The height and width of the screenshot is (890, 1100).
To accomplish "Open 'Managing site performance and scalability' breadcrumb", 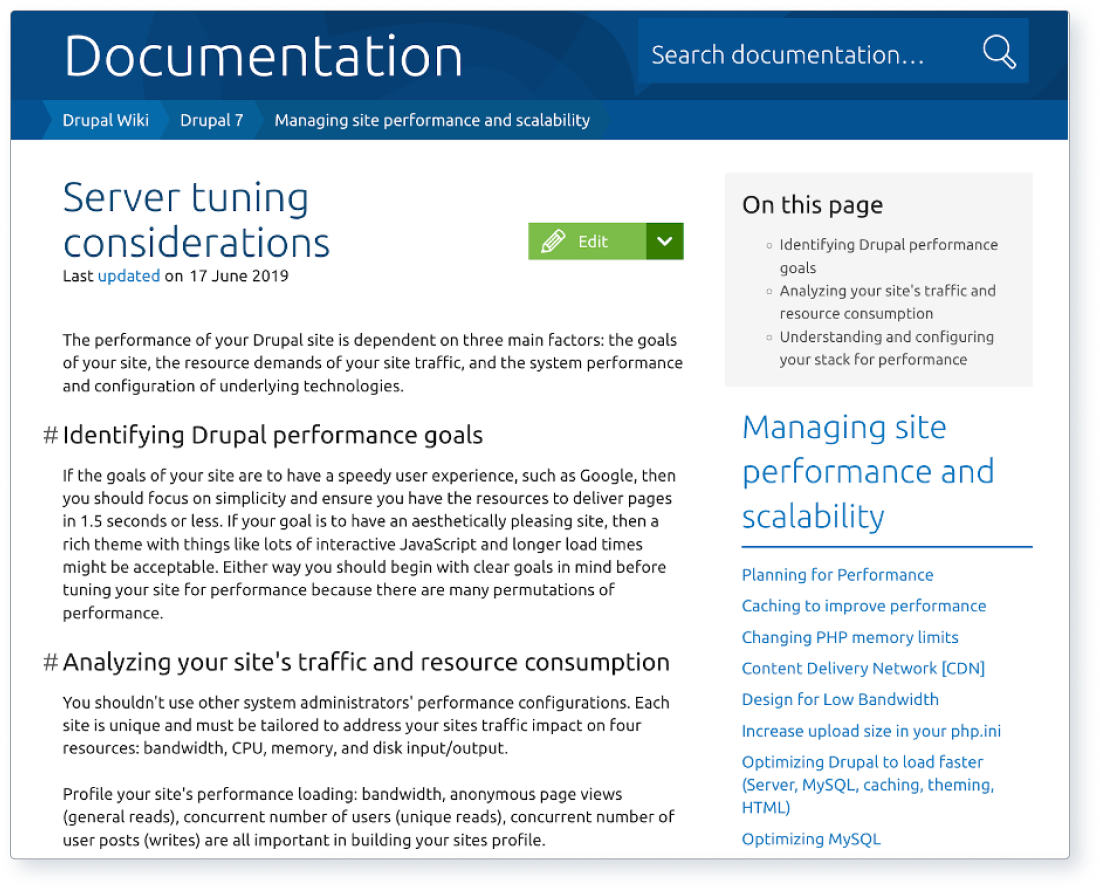I will (432, 120).
